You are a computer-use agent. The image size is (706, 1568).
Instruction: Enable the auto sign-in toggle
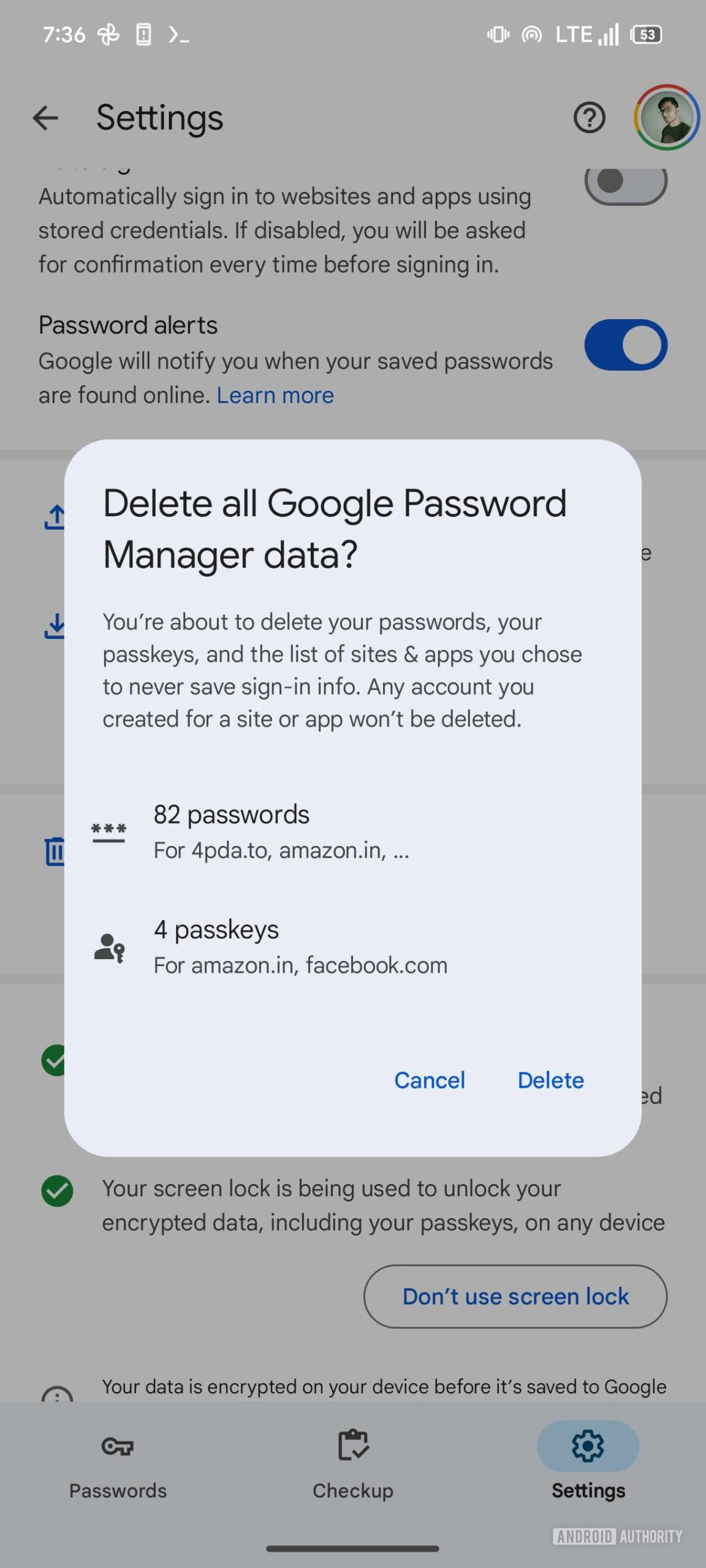[x=625, y=182]
